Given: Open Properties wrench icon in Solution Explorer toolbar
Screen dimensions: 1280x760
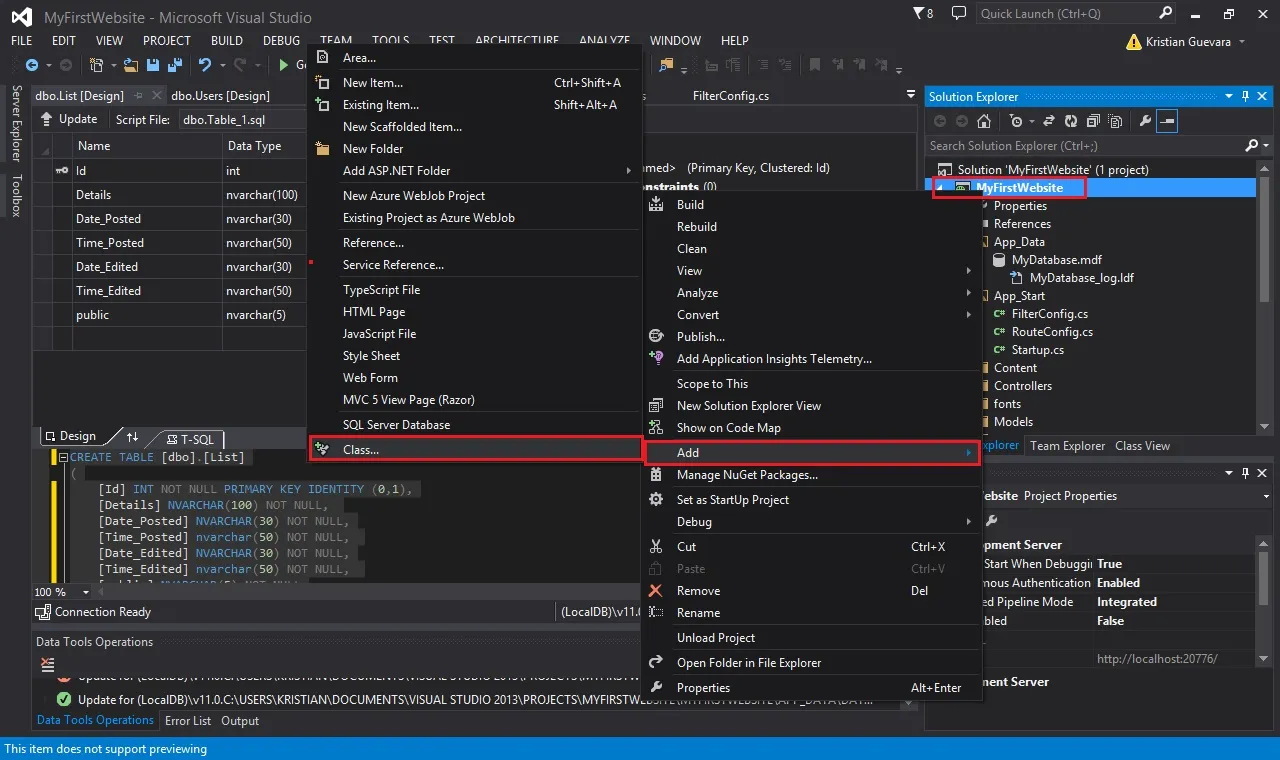Looking at the screenshot, I should 1146,121.
